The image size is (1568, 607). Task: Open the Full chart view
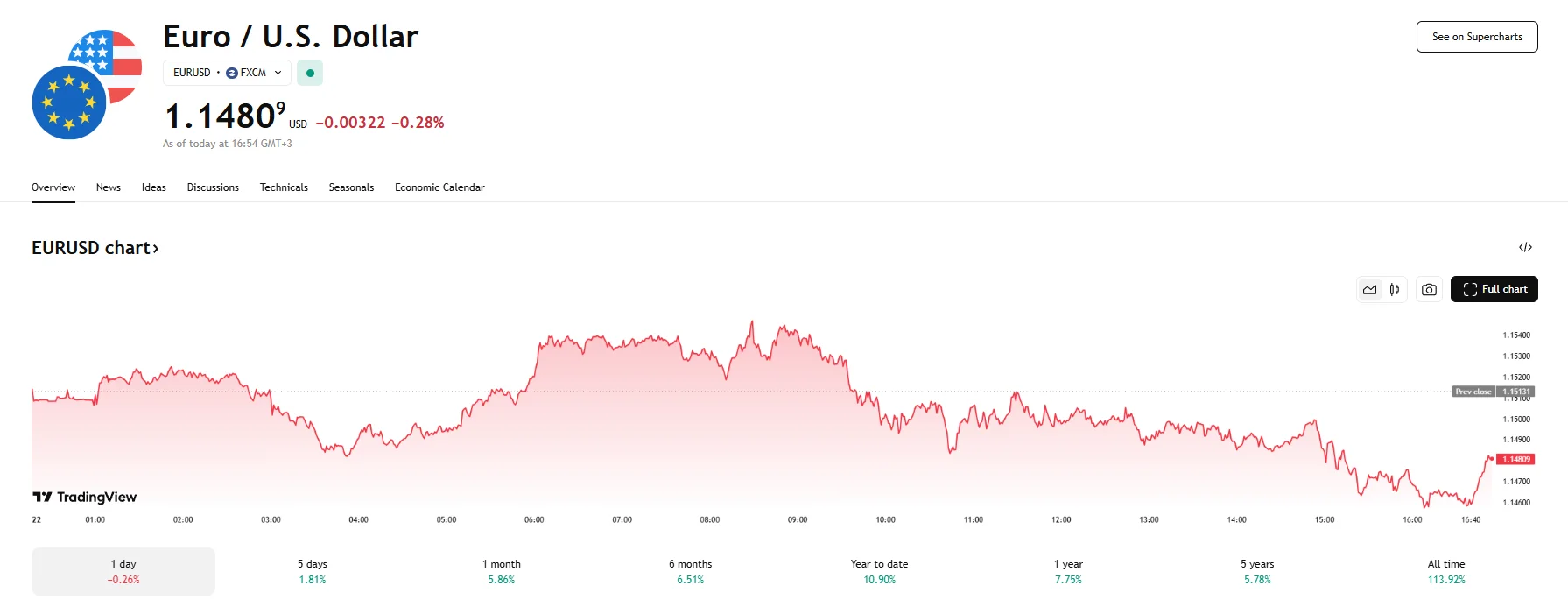(x=1494, y=289)
